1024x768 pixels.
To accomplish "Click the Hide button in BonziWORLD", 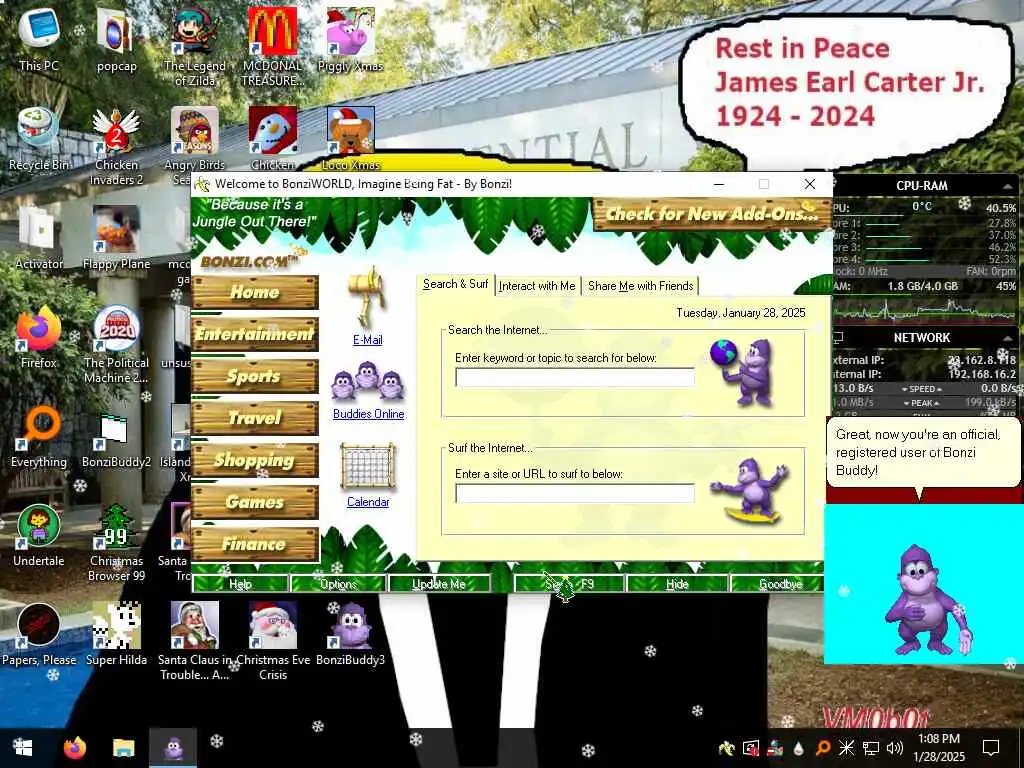I will tap(677, 584).
